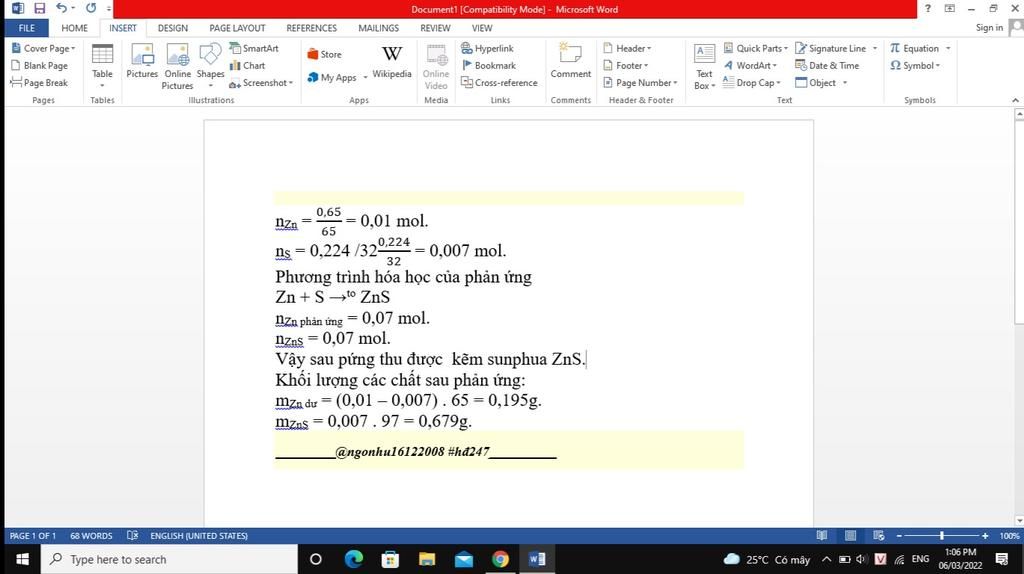Viewport: 1024px width, 574px height.
Task: Open the FILE tab
Action: 27,28
